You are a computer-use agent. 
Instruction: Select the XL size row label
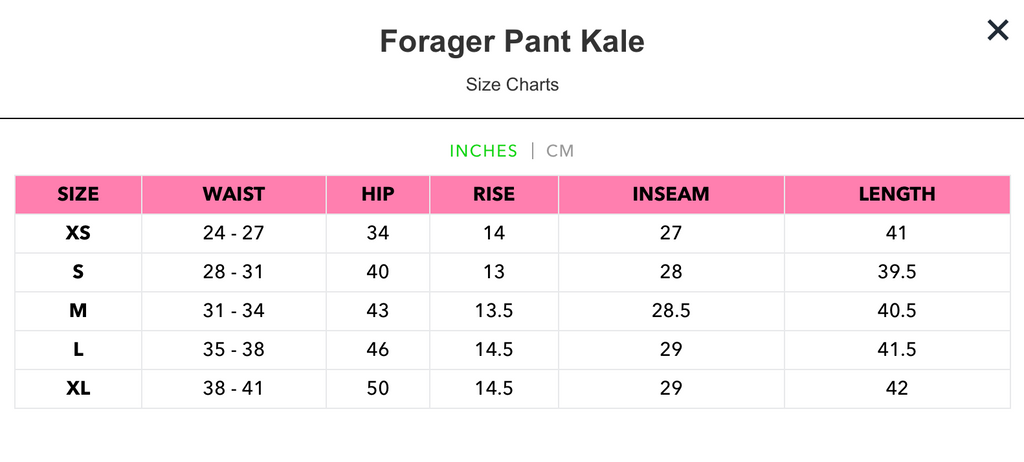(x=78, y=389)
